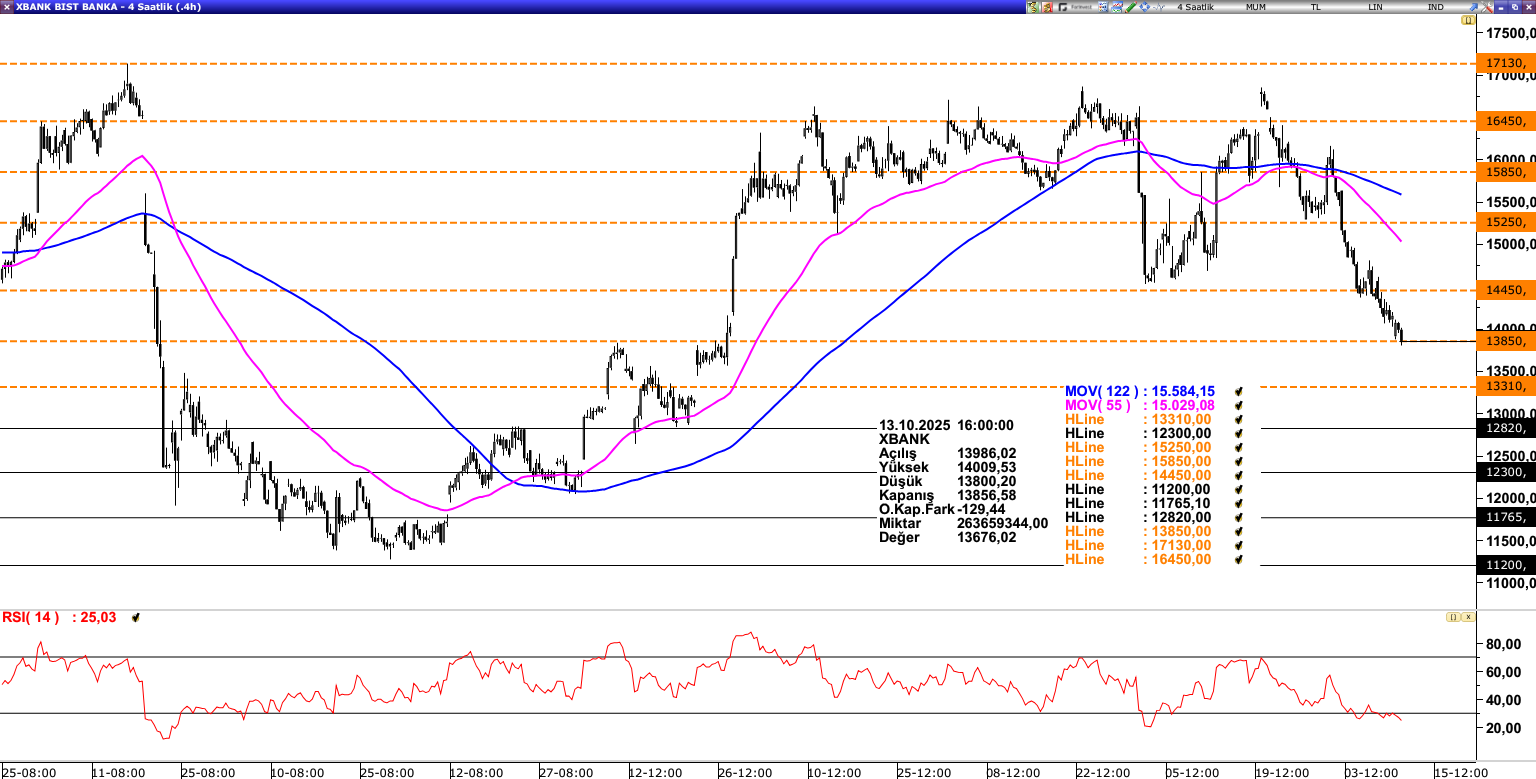The width and height of the screenshot is (1536, 779).
Task: Open the 4 Saatlik period selector
Action: point(1196,7)
